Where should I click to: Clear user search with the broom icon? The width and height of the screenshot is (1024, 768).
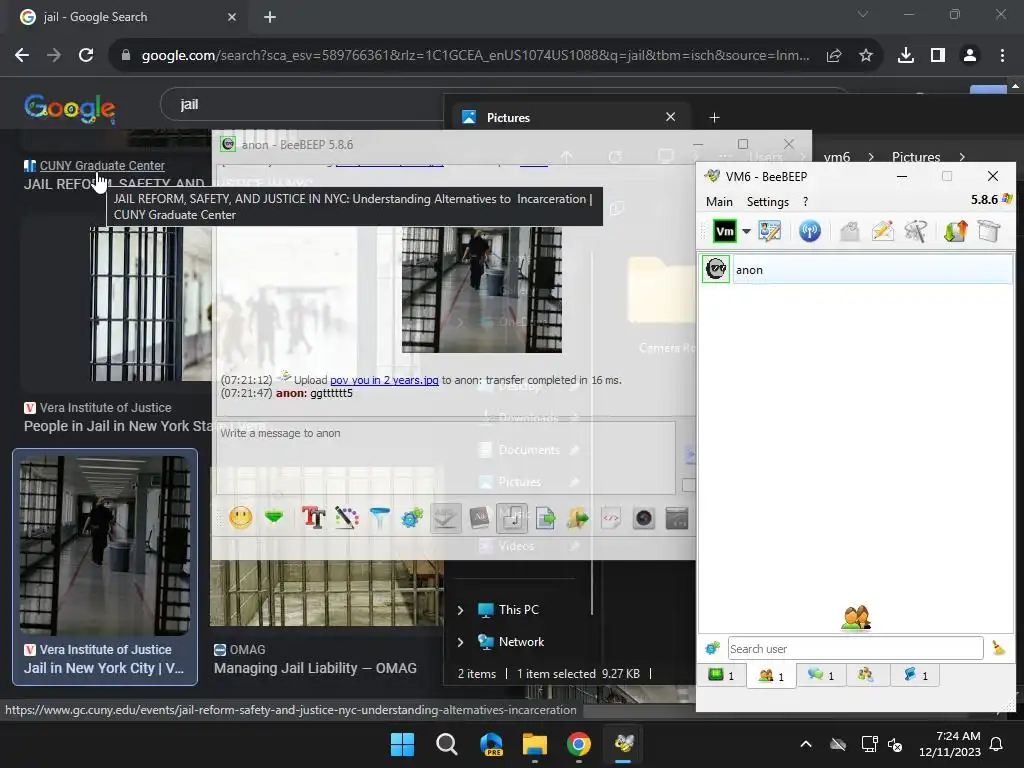tap(999, 648)
